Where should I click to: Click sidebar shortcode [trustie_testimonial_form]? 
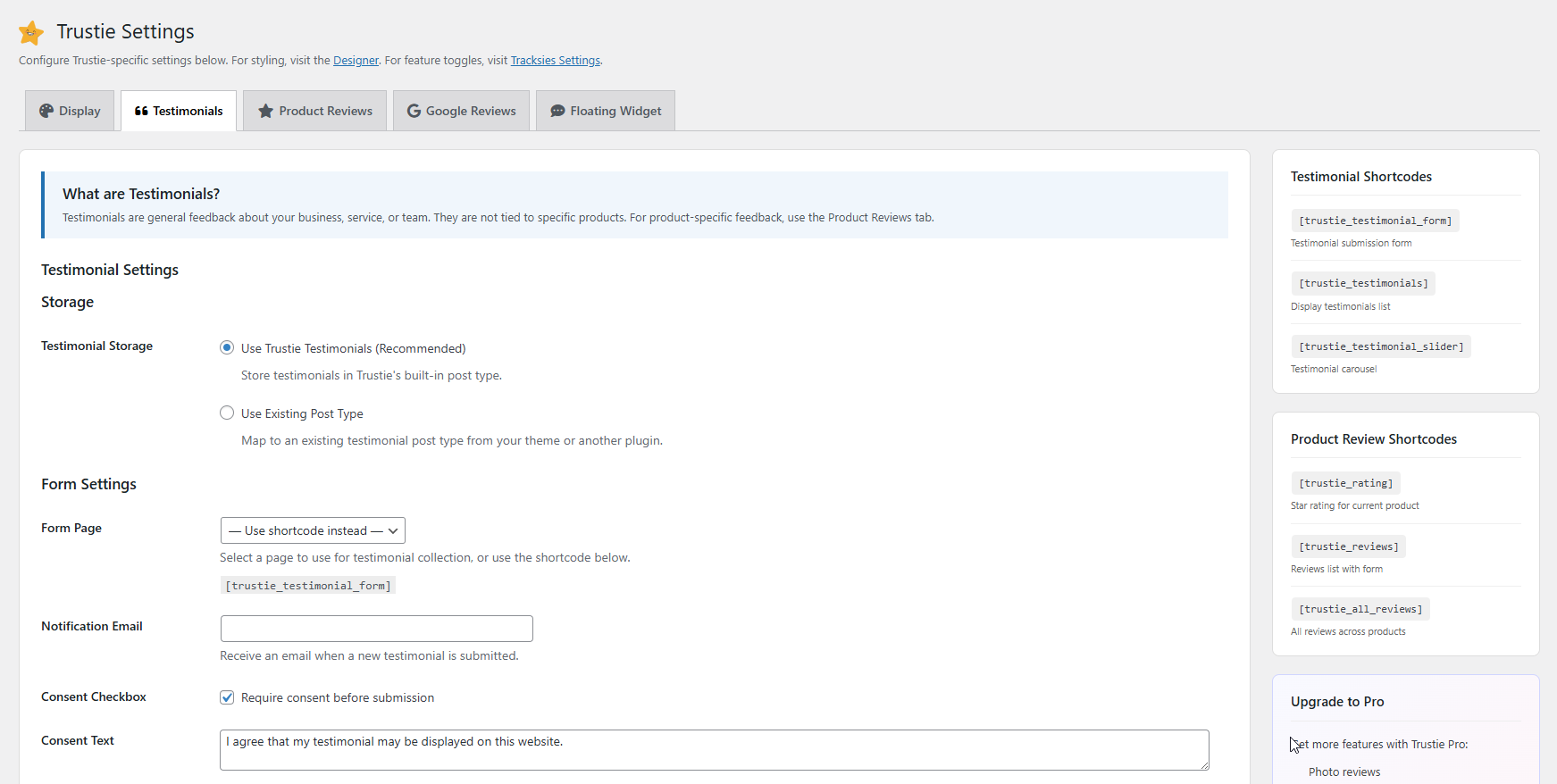coord(1375,221)
